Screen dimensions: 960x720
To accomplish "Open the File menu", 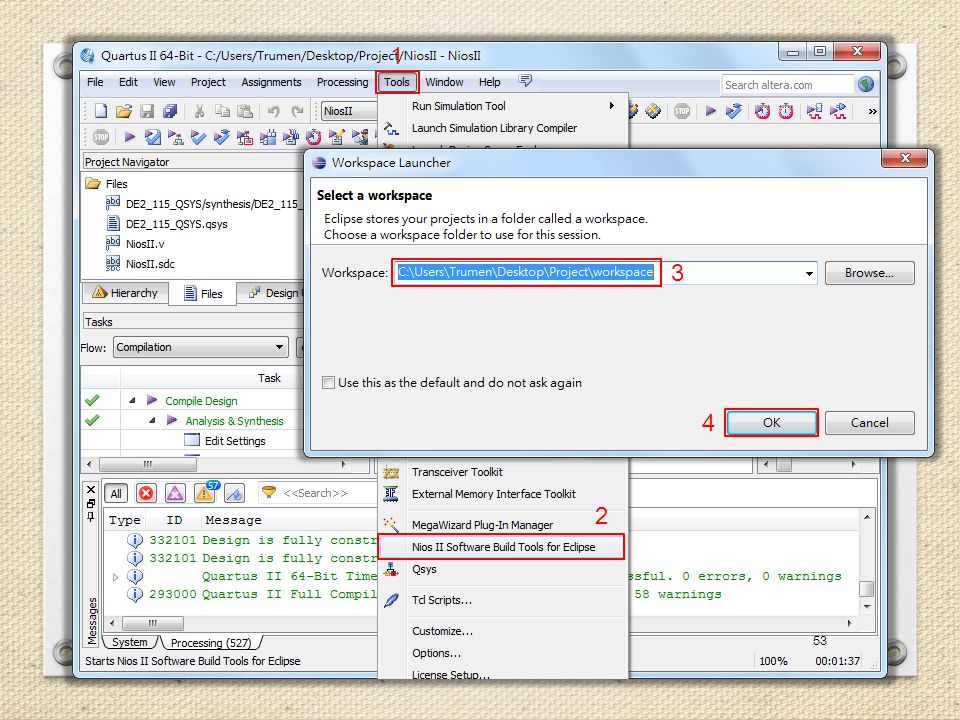I will [95, 82].
